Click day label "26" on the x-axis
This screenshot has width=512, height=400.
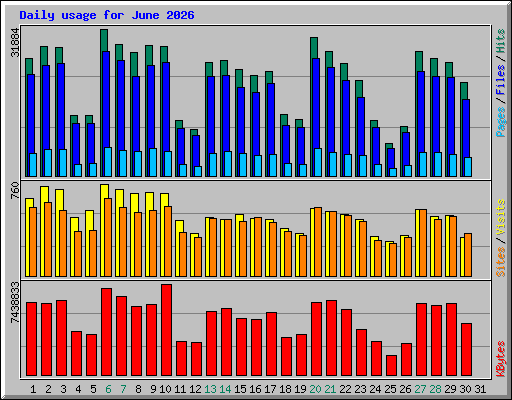405,389
